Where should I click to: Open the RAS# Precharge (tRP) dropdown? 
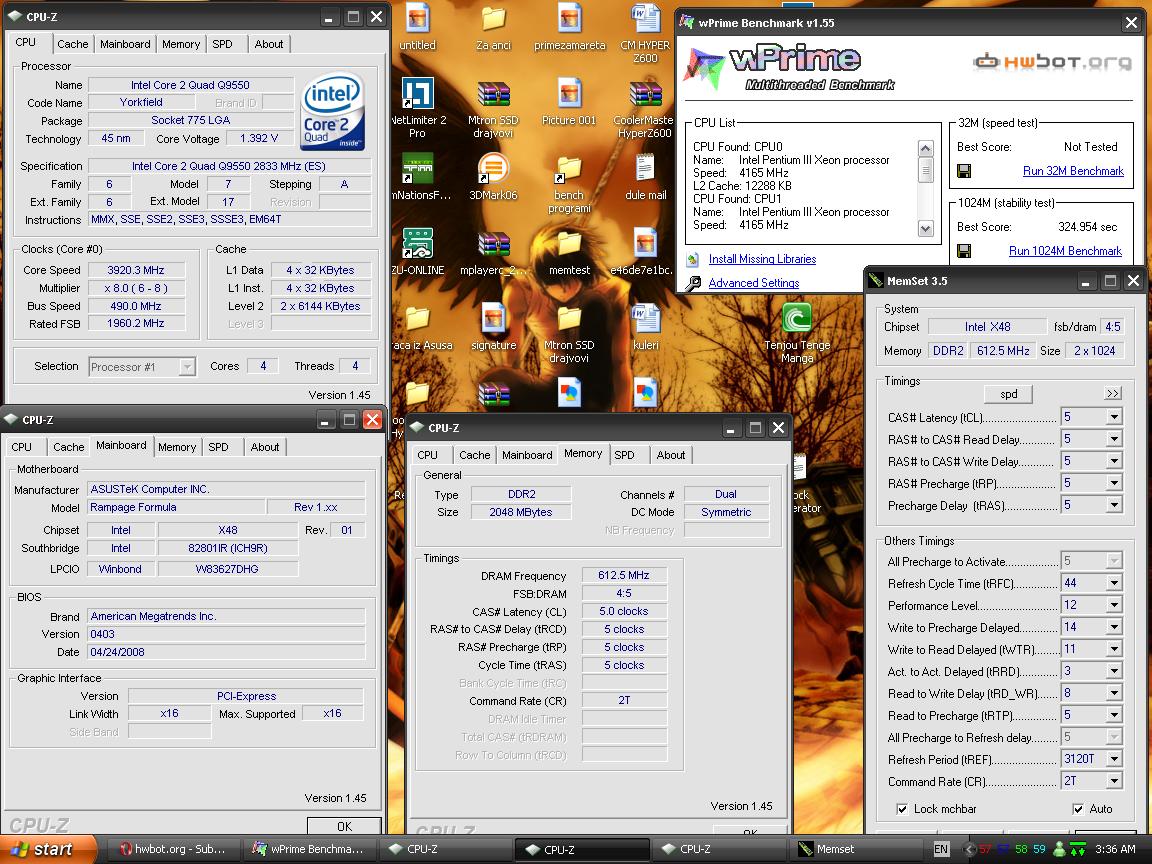(x=1114, y=483)
